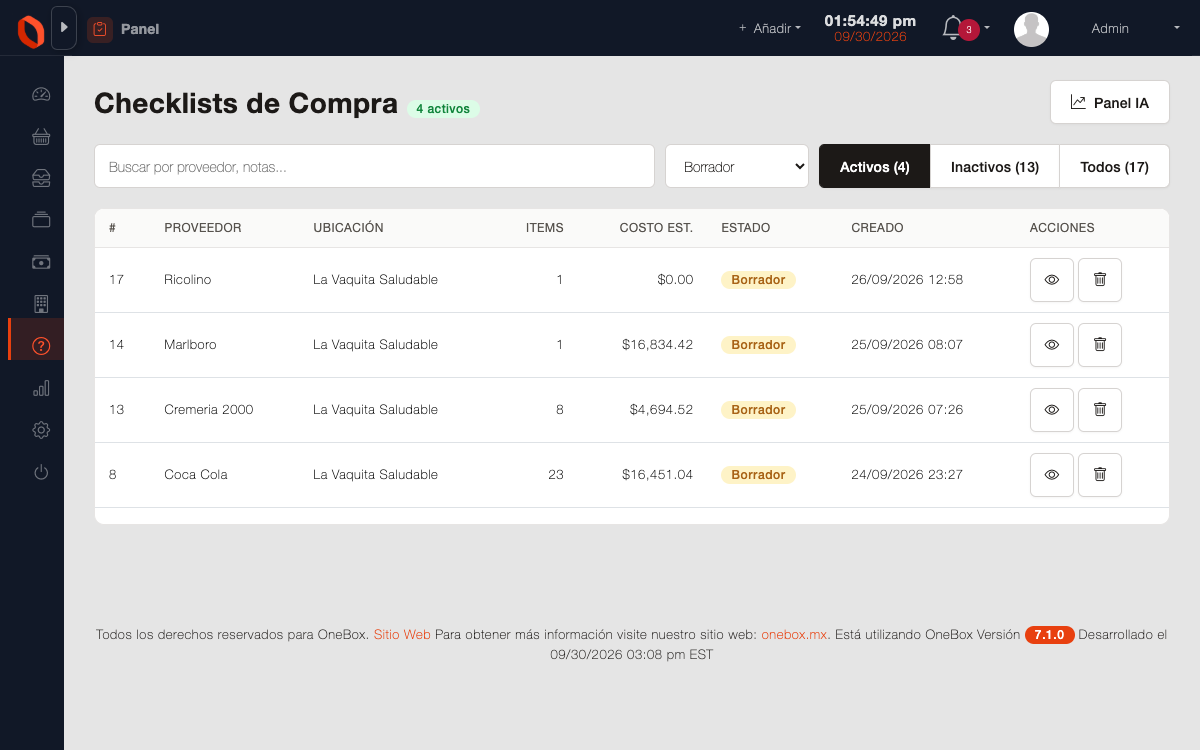Open the cash wallet sidebar icon
Screen dimensions: 1200x750
tap(41, 262)
